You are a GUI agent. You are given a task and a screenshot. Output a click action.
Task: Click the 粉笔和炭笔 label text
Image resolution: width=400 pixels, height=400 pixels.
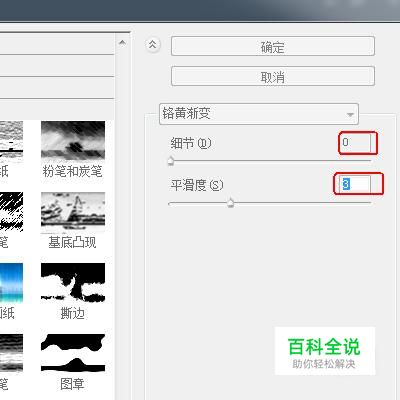pos(72,171)
